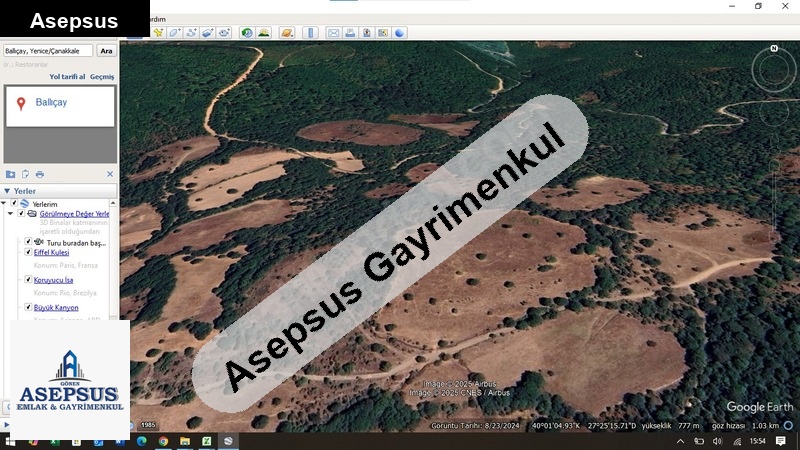Toggle the Eiffel Kulesi checkbox
800x450 pixels.
(28, 253)
